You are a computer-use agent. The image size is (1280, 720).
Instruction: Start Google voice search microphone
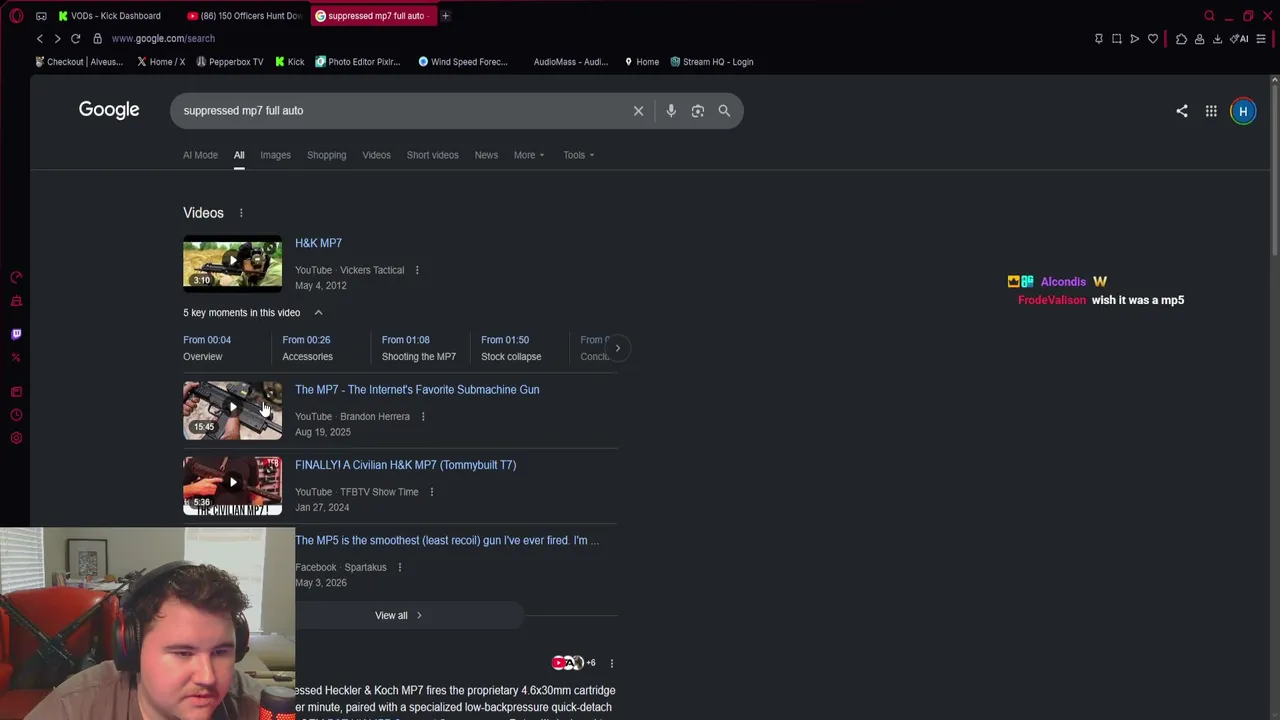(671, 111)
